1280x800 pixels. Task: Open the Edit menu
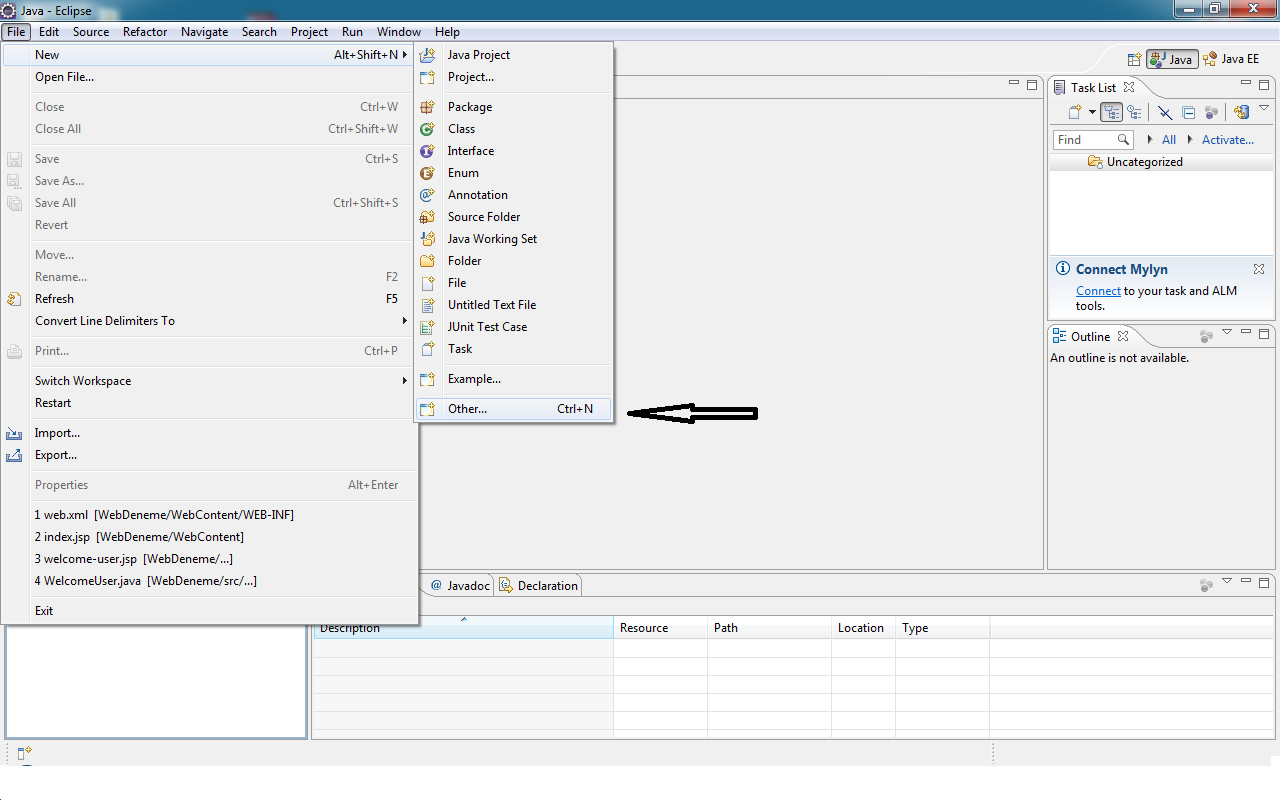(49, 32)
